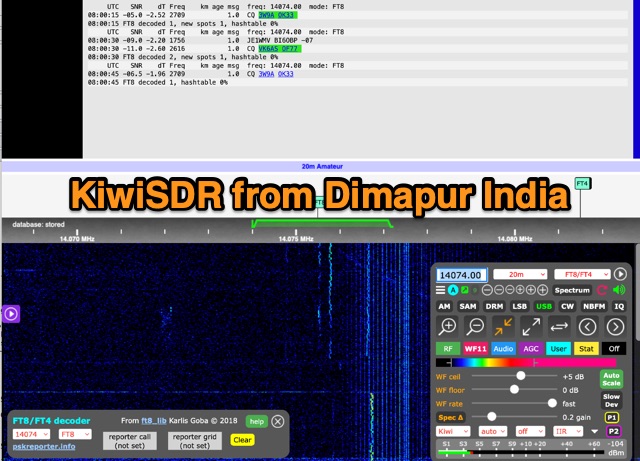
Task: Click the max zoom out expand icon
Action: pos(532,327)
